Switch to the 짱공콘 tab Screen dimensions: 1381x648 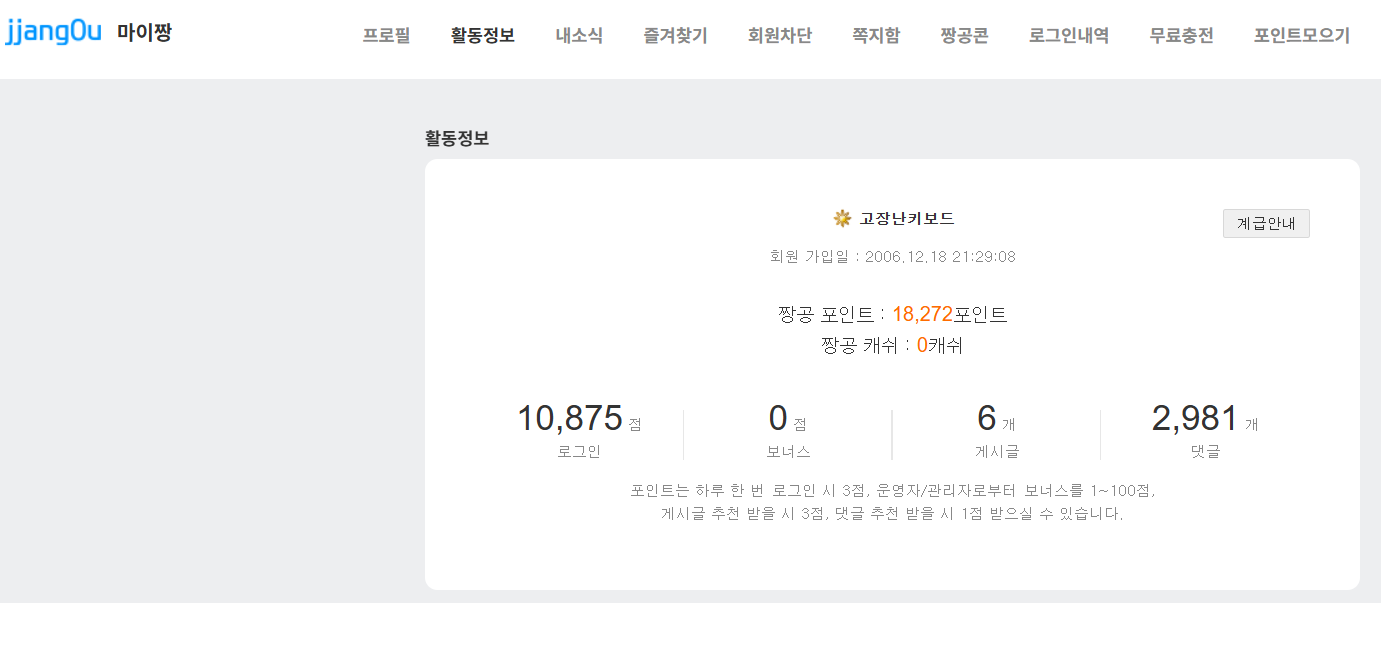[964, 36]
